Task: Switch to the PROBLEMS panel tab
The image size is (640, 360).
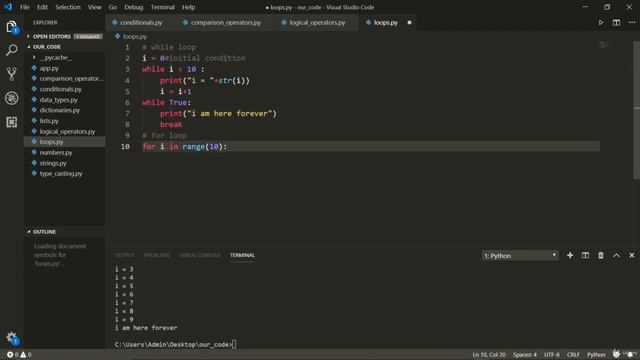Action: coord(157,255)
